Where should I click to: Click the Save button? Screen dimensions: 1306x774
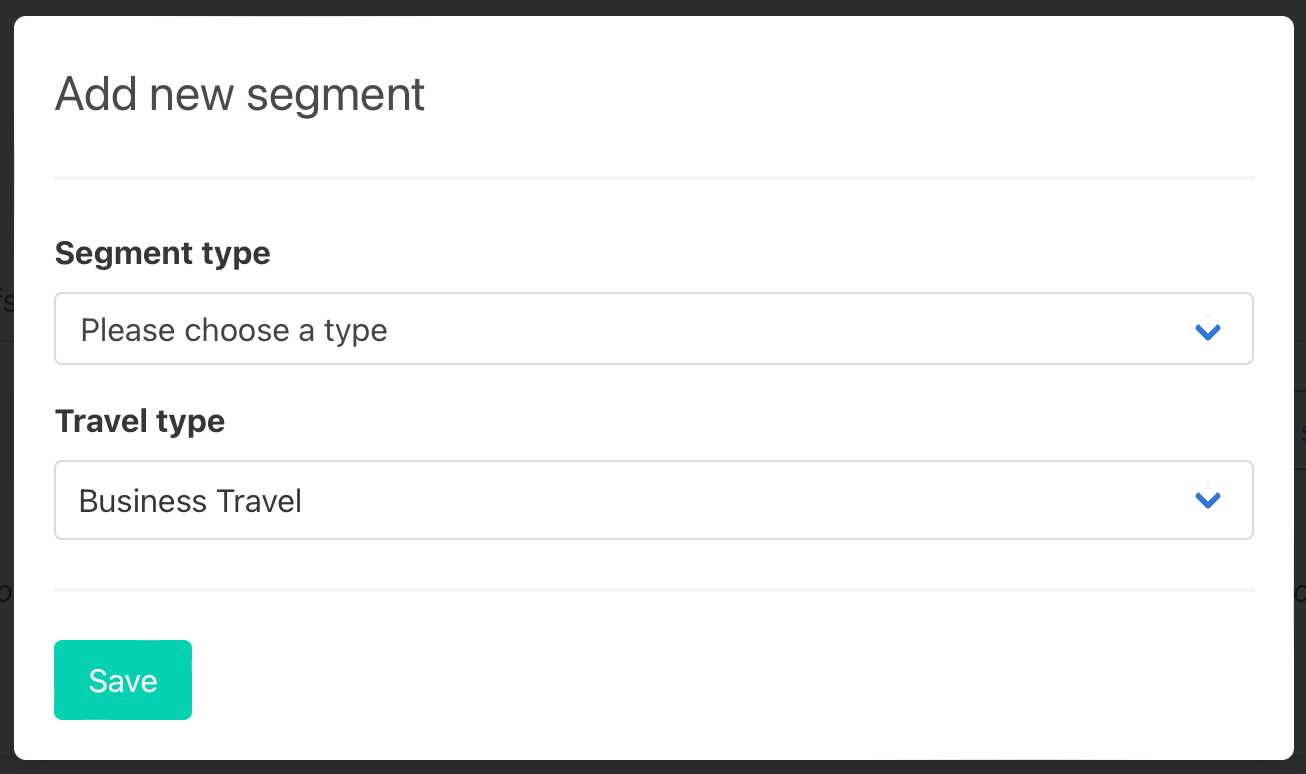[x=123, y=680]
